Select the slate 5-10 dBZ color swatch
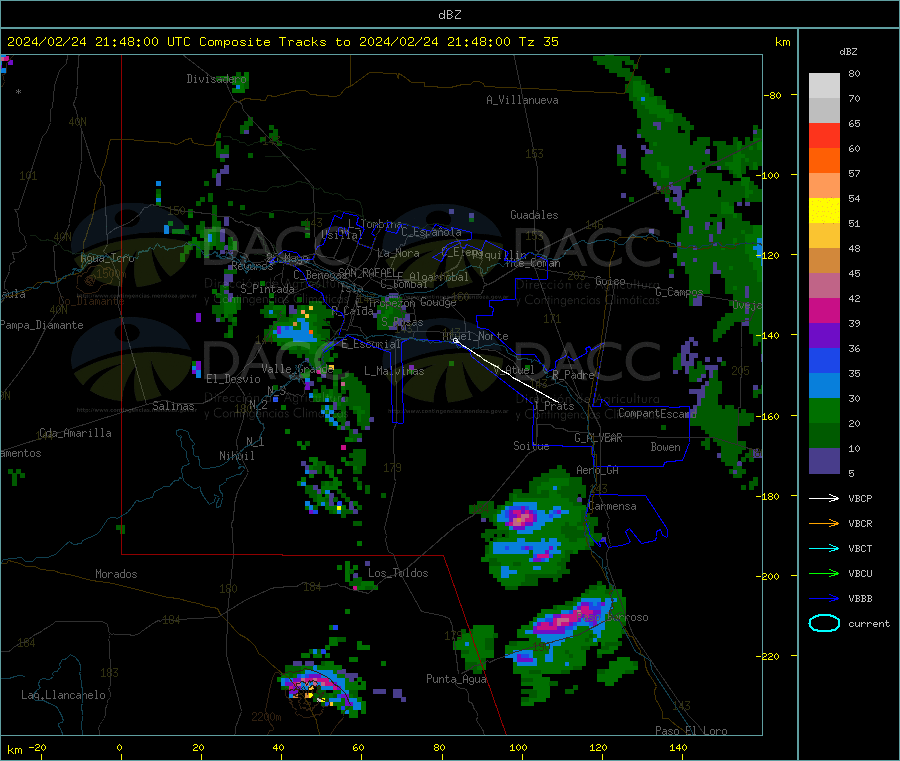The height and width of the screenshot is (761, 900). [824, 460]
